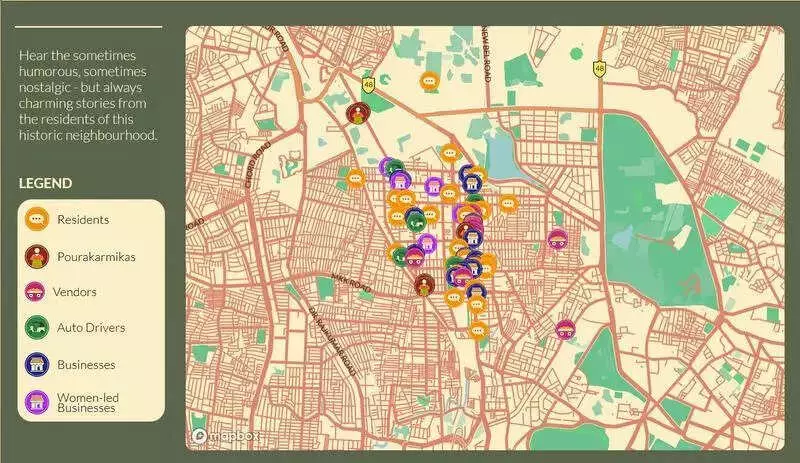The image size is (800, 463).
Task: Click the Vendors icon in the legend
Action: point(35,292)
